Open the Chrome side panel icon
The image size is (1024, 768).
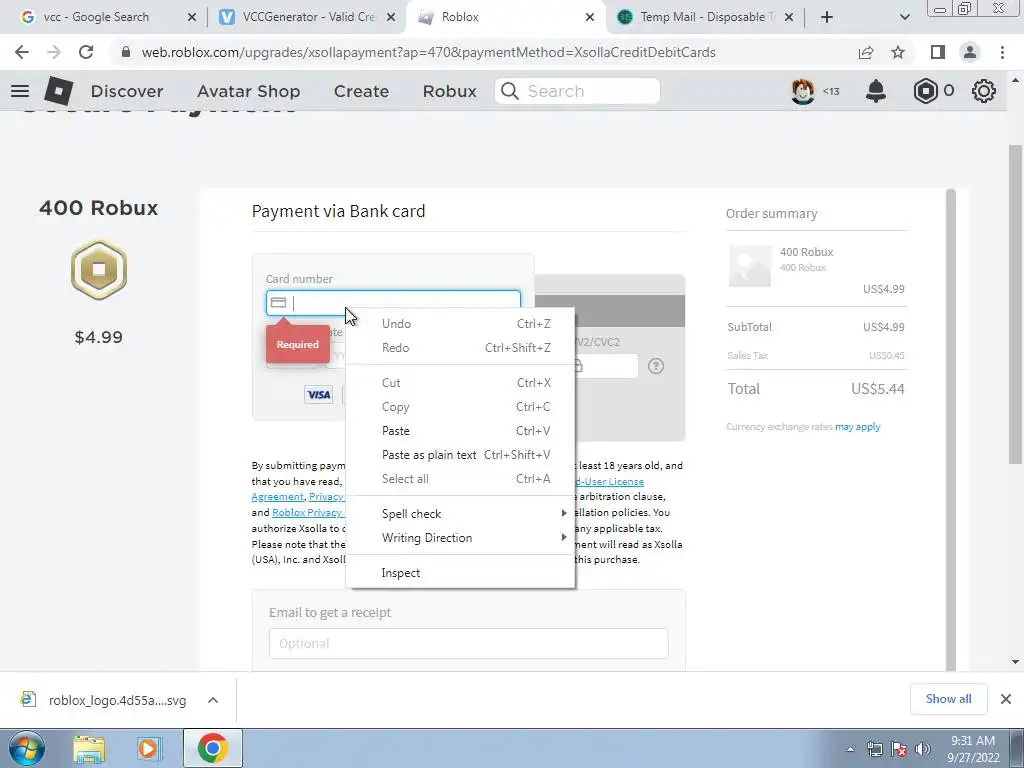(938, 52)
